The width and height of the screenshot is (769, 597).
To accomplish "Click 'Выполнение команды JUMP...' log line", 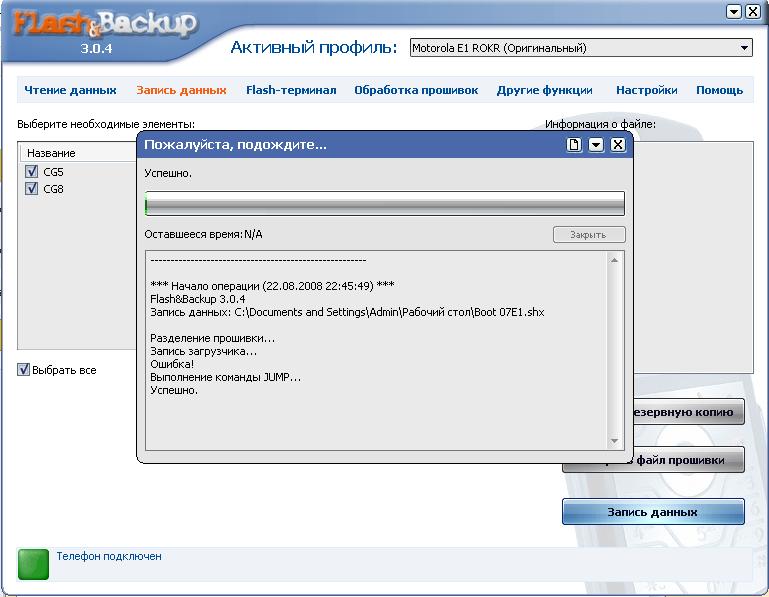I will 226,377.
